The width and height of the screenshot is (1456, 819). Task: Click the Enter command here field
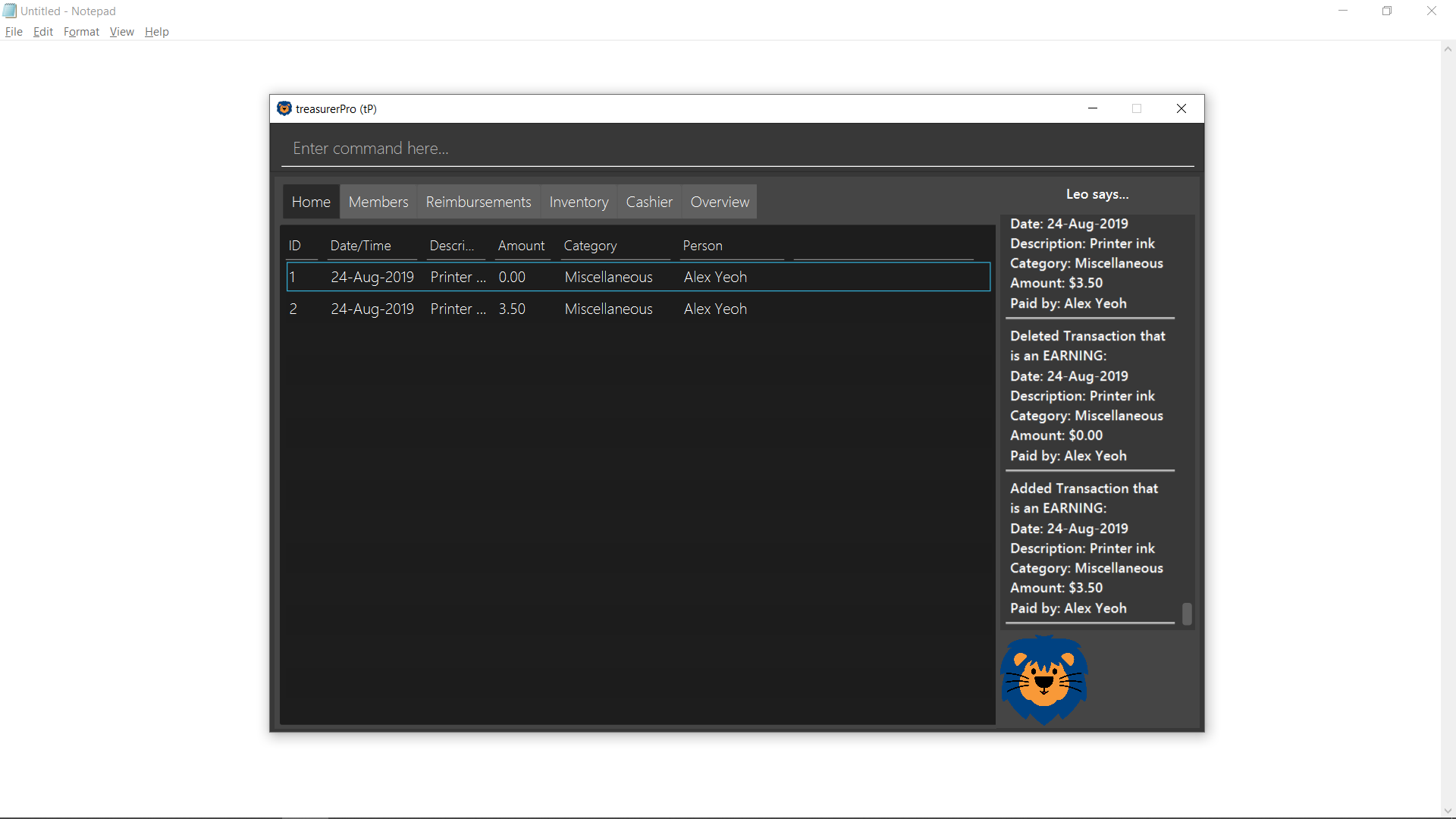[736, 149]
